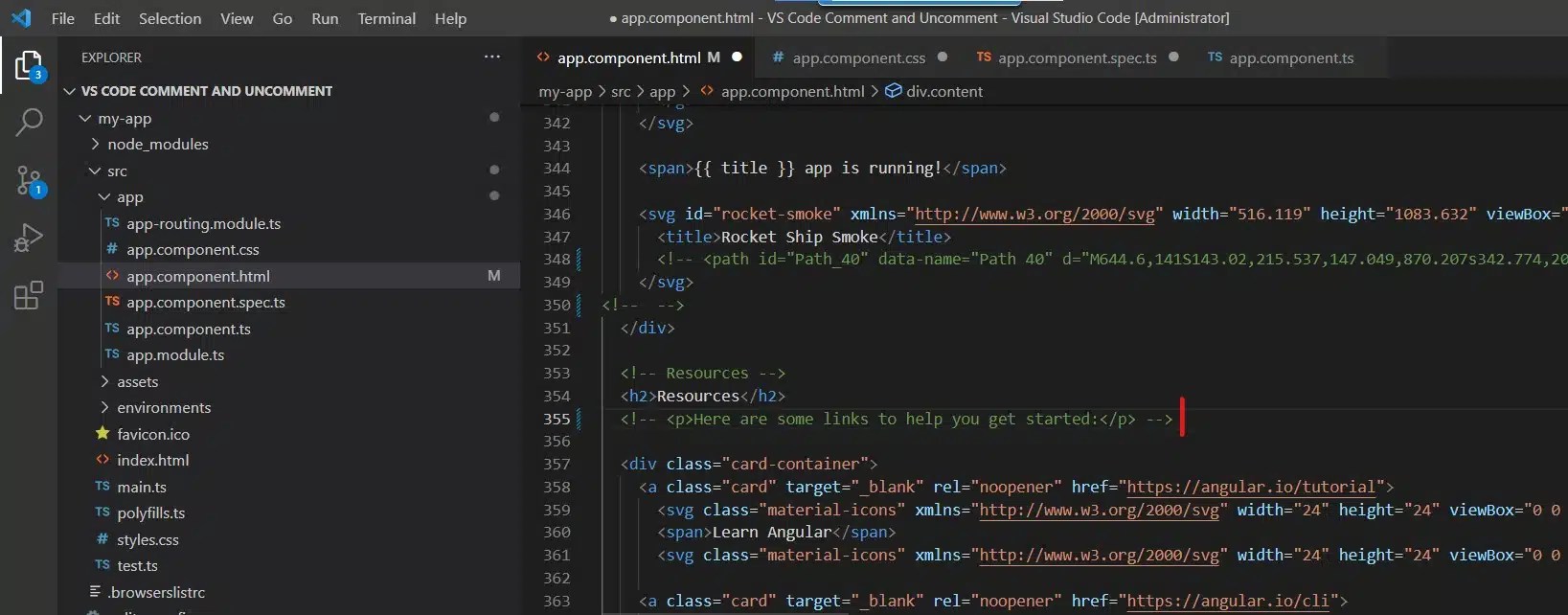Open app.component.ts in explorer tree

(x=189, y=329)
